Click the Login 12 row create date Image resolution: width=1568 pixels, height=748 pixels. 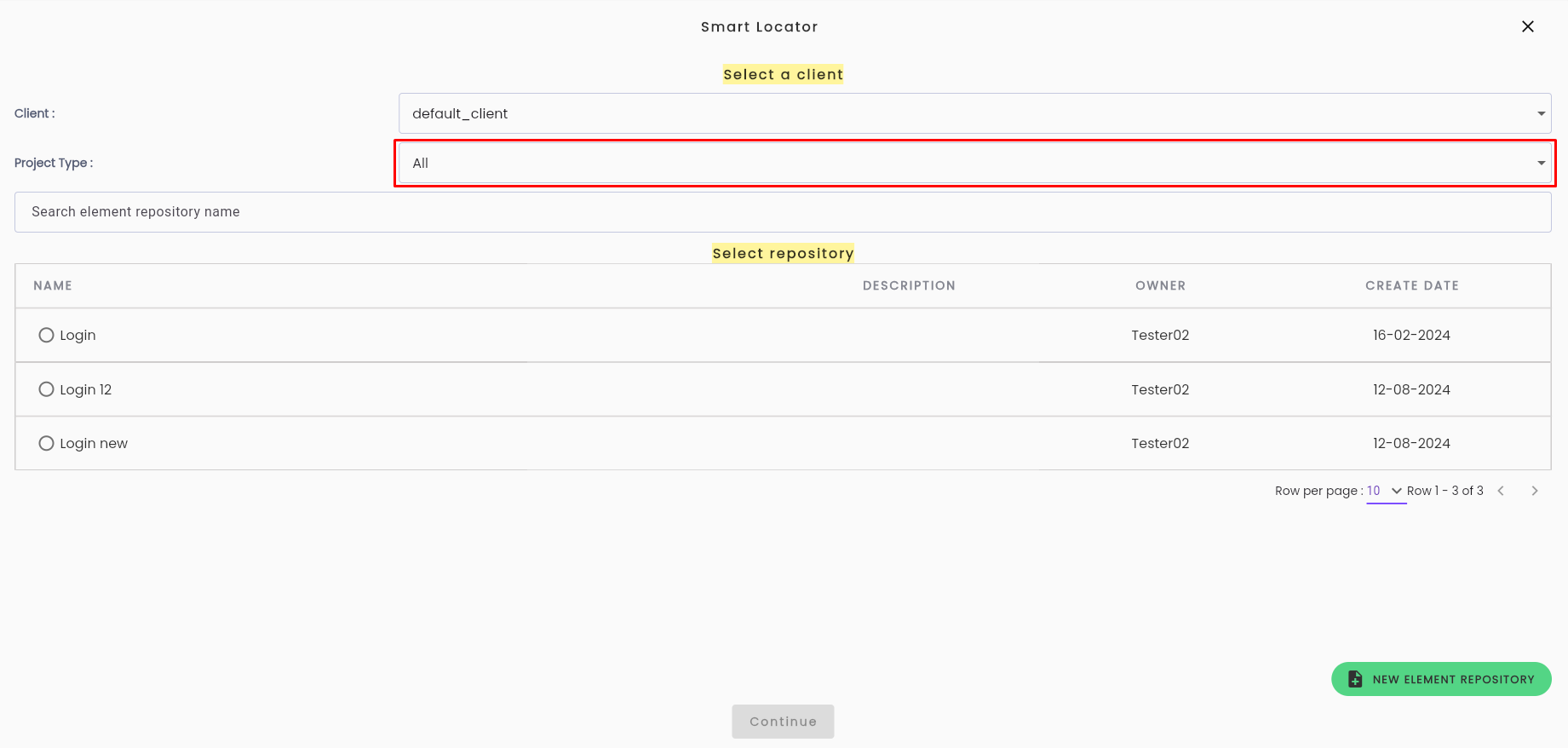pos(1411,389)
